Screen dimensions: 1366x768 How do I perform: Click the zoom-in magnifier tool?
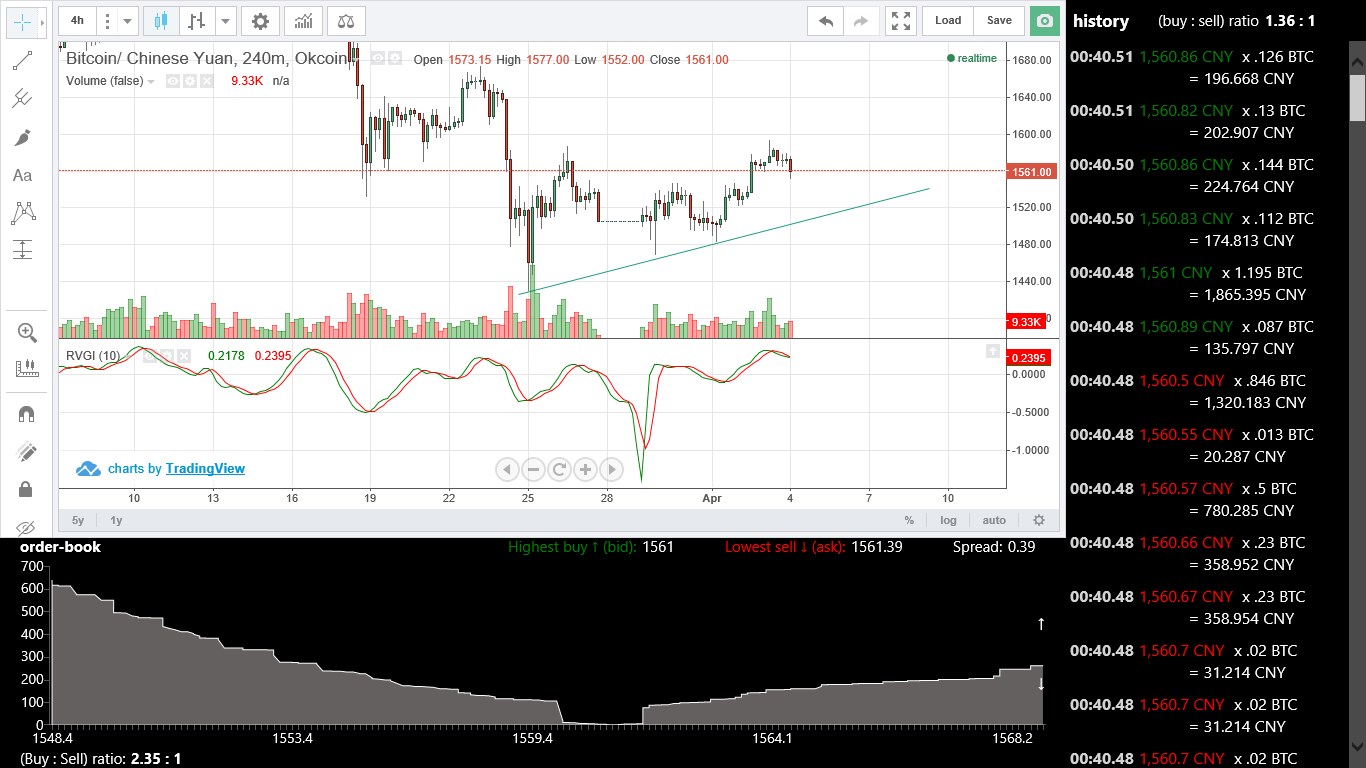[x=26, y=333]
